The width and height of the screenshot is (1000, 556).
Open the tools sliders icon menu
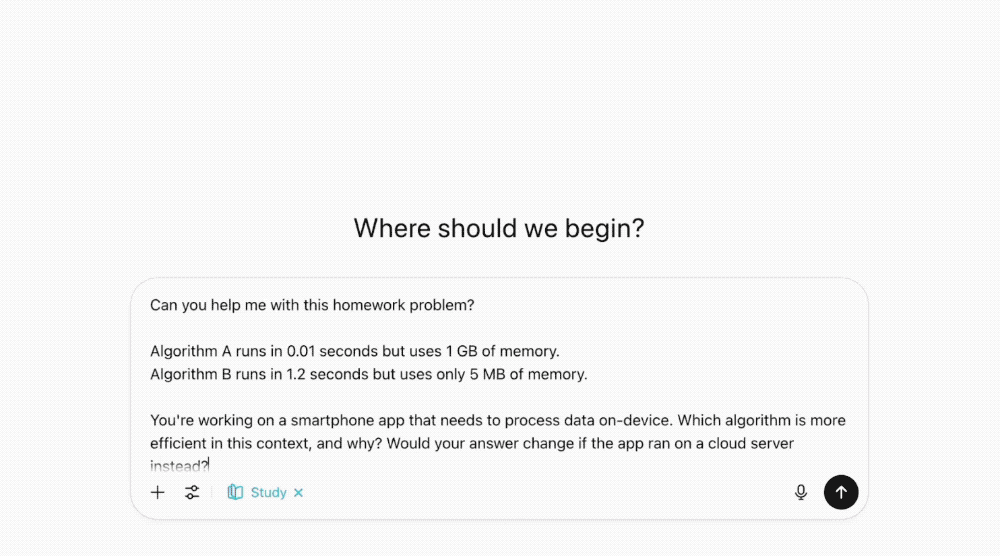[192, 492]
